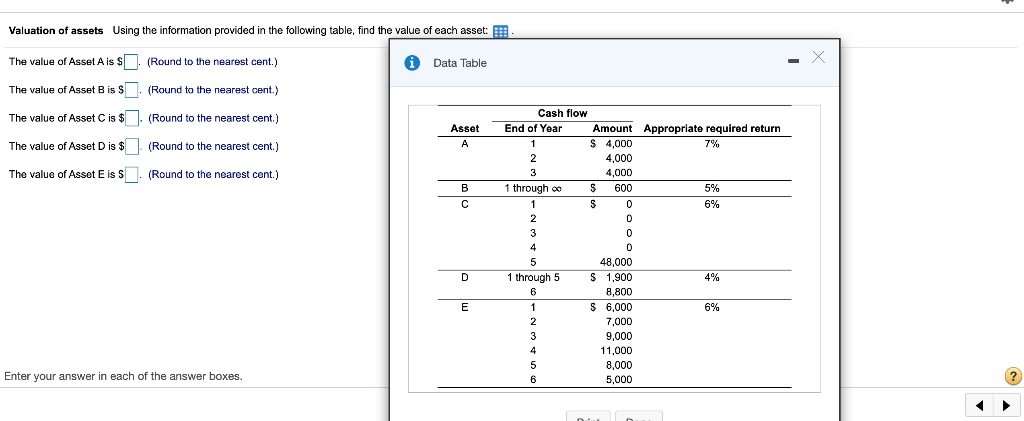The image size is (1024, 421).
Task: Click the 'Cash flow' column header
Action: click(x=562, y=114)
